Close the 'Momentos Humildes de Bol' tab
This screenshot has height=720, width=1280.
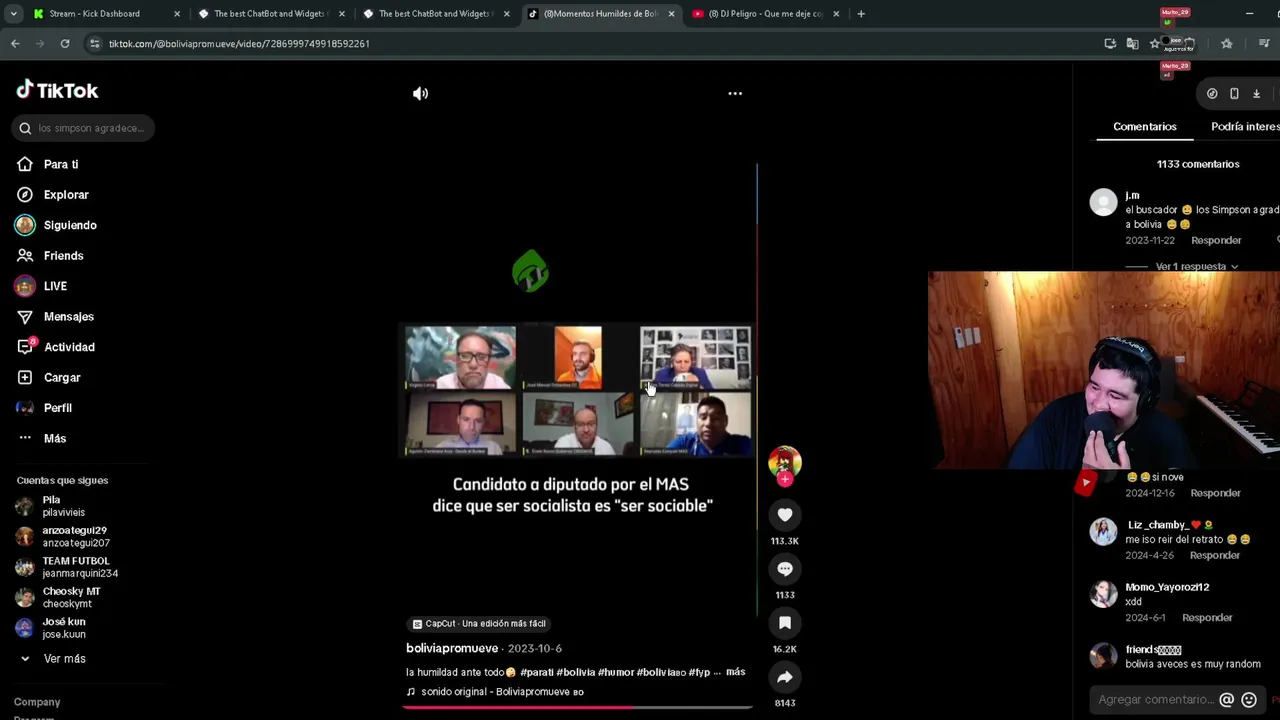[x=671, y=14]
